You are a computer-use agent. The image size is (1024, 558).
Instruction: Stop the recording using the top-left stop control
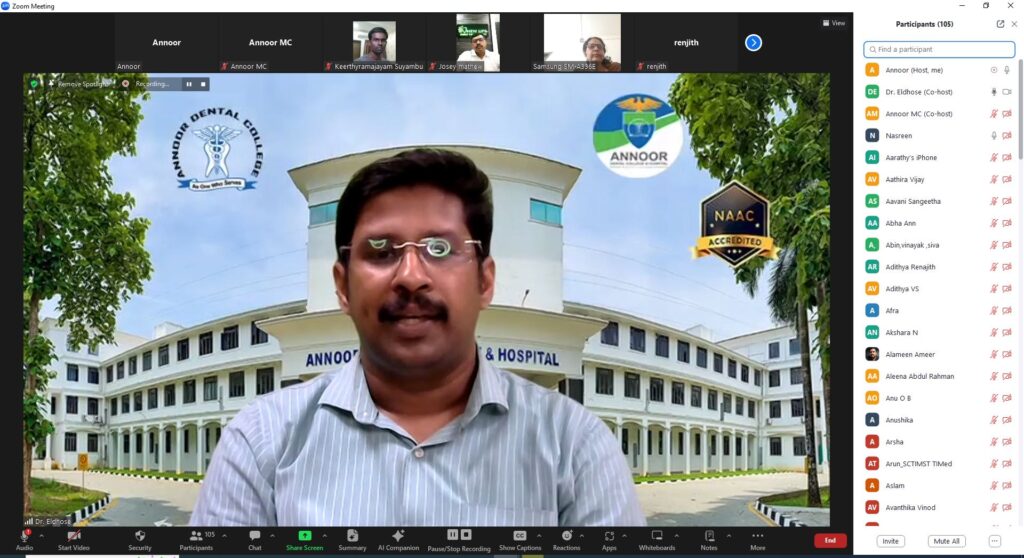click(x=203, y=84)
